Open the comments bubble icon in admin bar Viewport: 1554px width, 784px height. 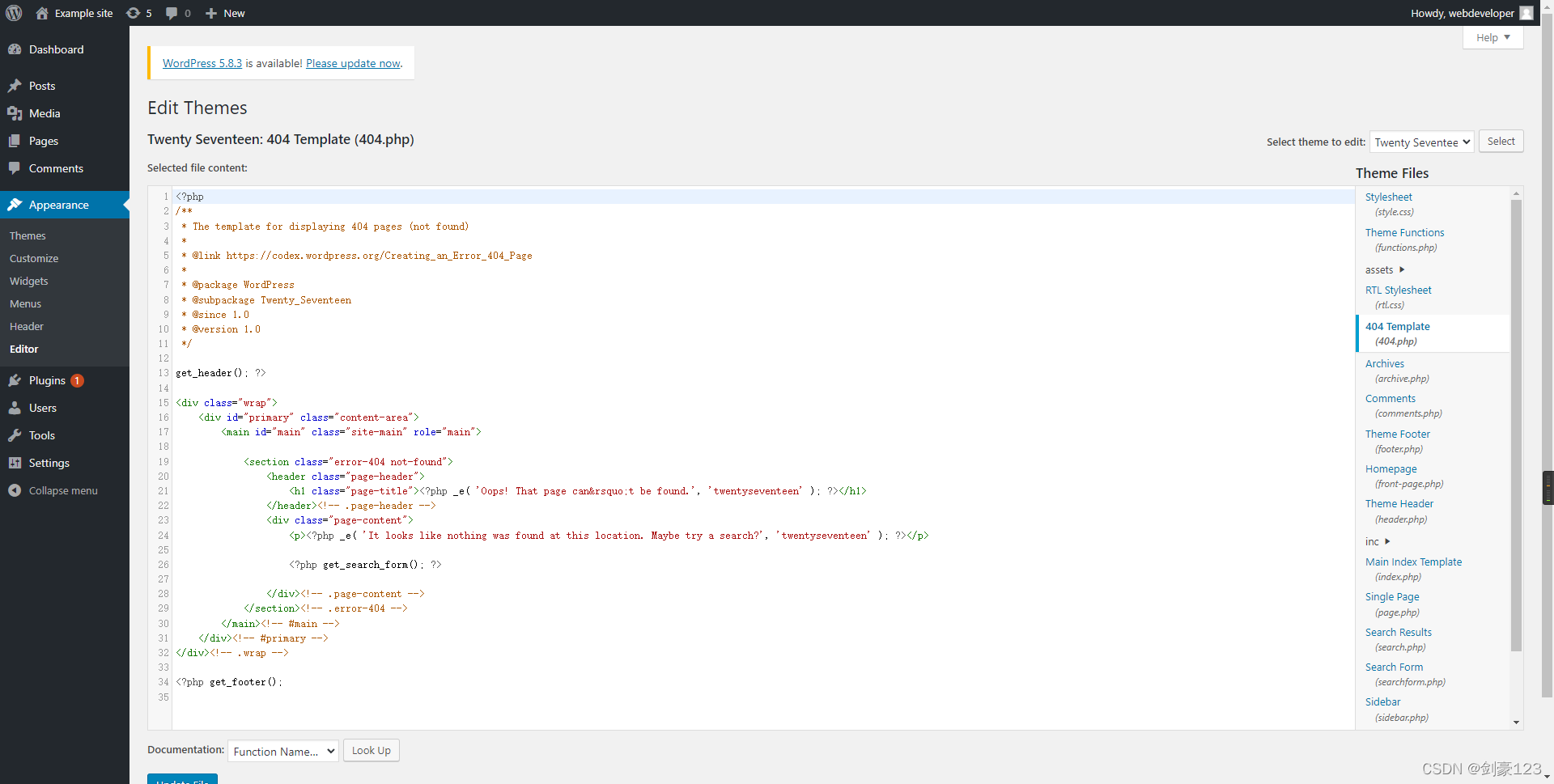(172, 13)
